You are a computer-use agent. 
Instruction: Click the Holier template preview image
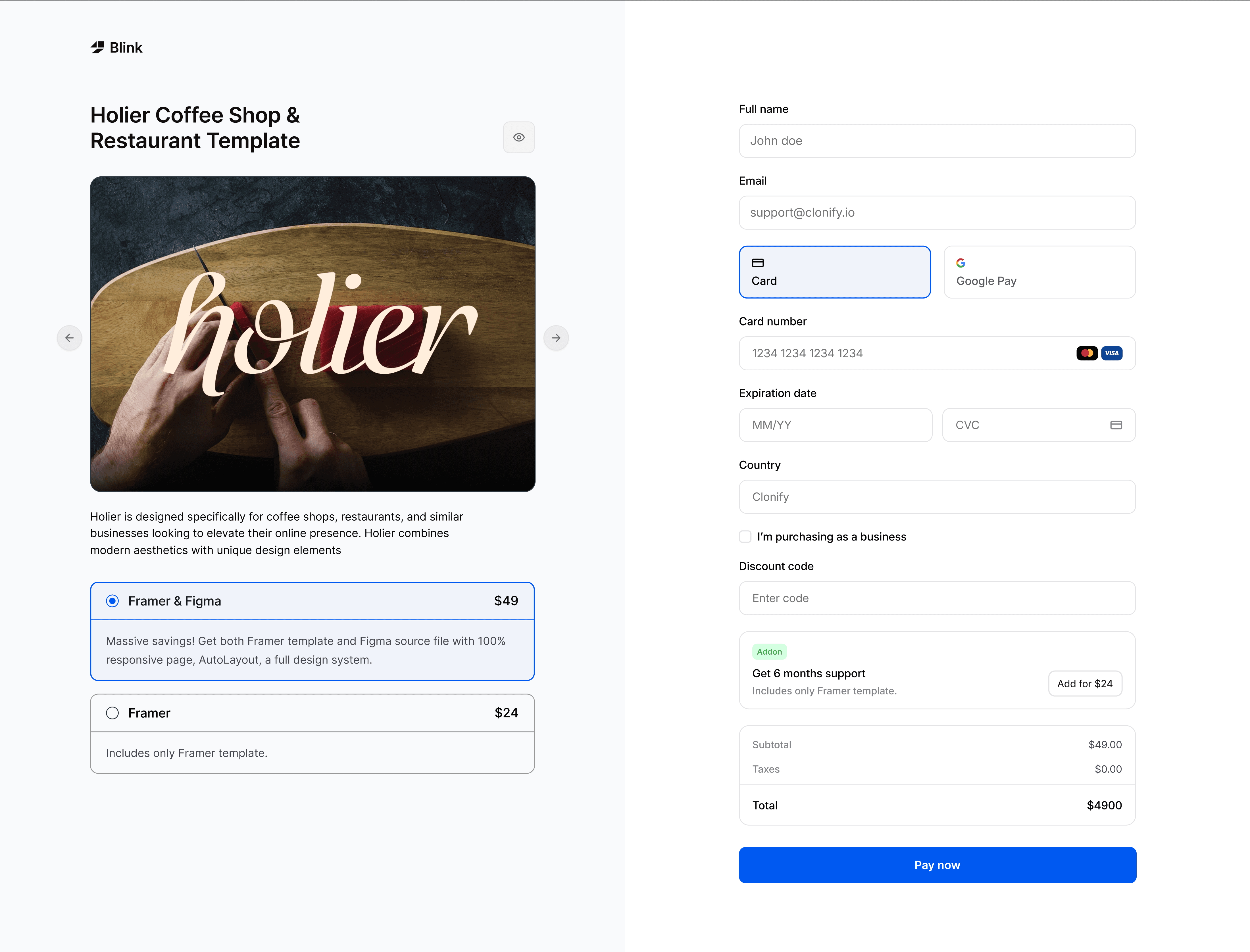(312, 334)
